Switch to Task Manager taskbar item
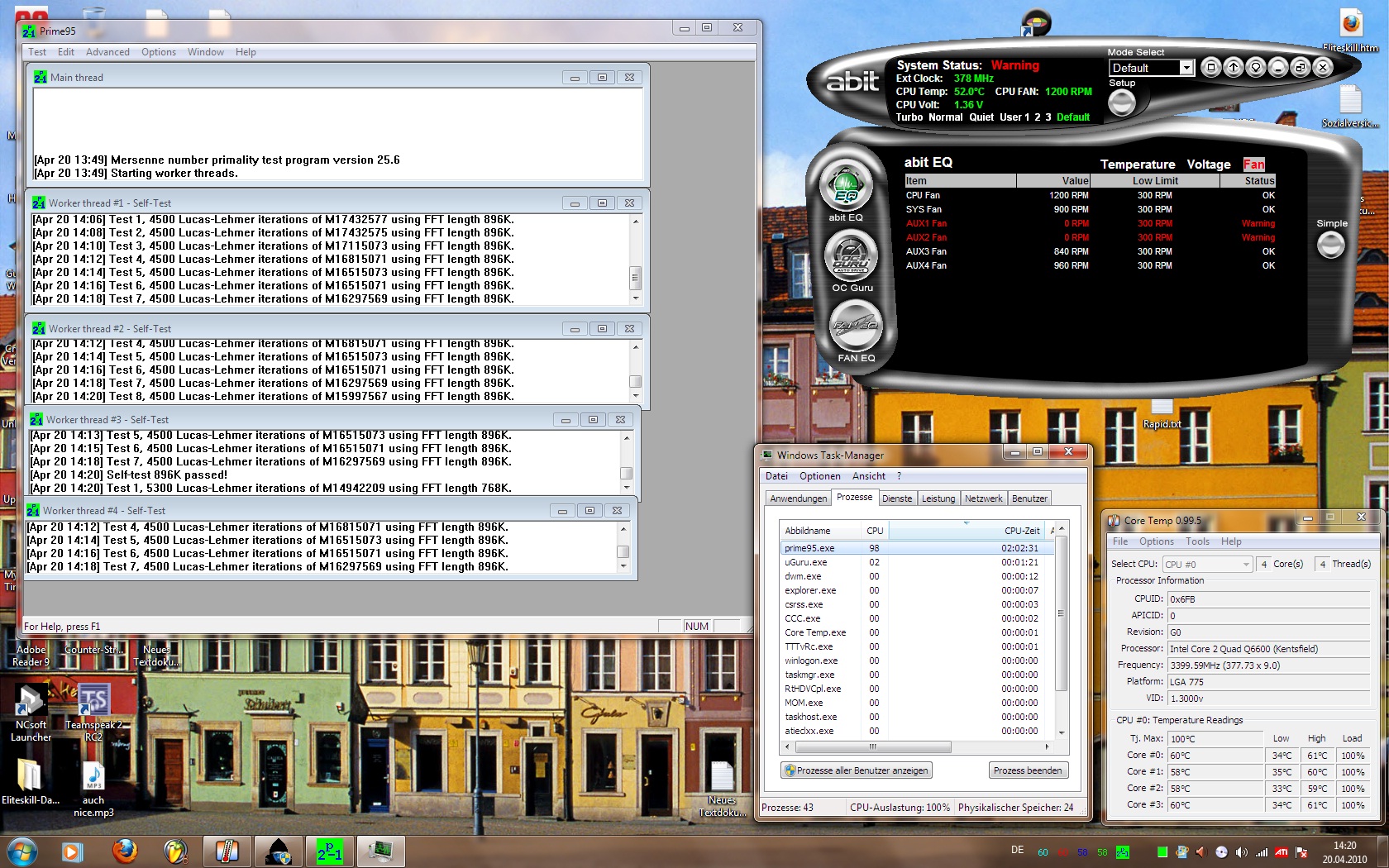 pyautogui.click(x=380, y=851)
